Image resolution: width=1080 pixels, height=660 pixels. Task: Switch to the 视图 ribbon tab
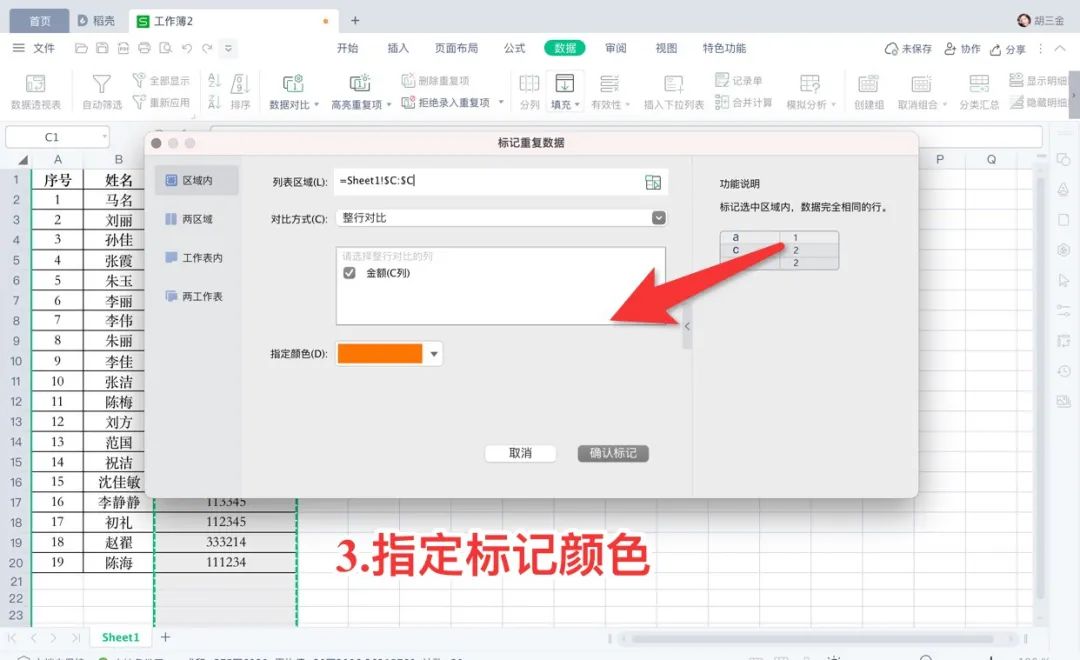pyautogui.click(x=666, y=48)
